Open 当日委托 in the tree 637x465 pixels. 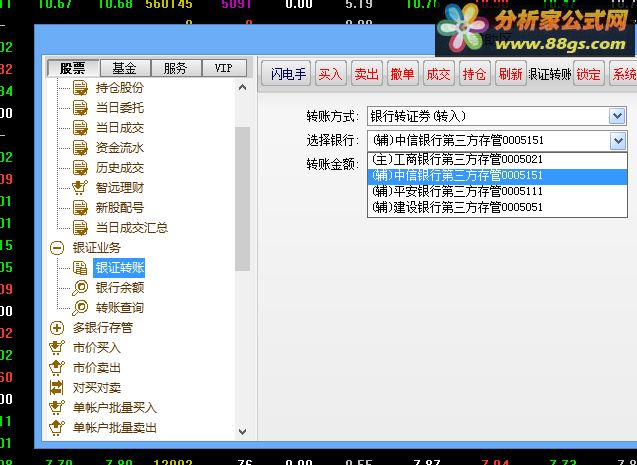[x=120, y=108]
